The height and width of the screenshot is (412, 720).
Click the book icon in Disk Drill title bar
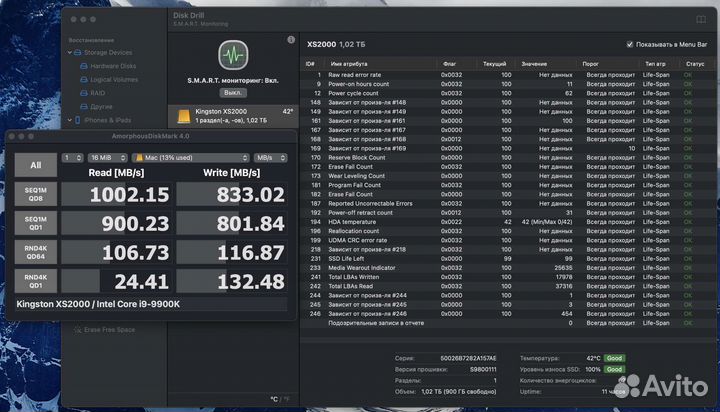pos(701,19)
